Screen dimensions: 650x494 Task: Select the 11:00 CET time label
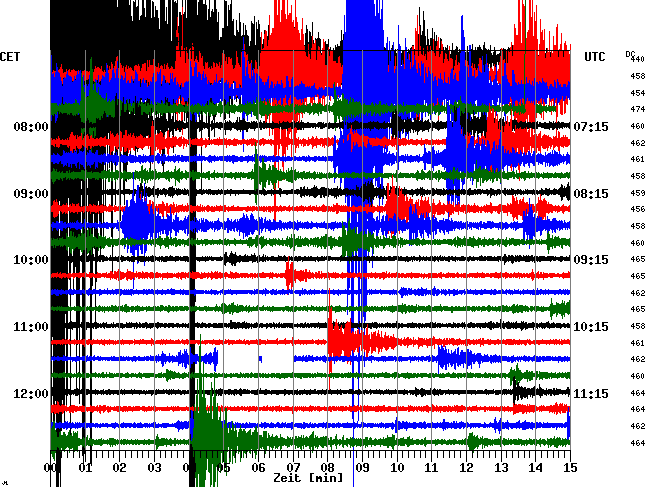31,327
